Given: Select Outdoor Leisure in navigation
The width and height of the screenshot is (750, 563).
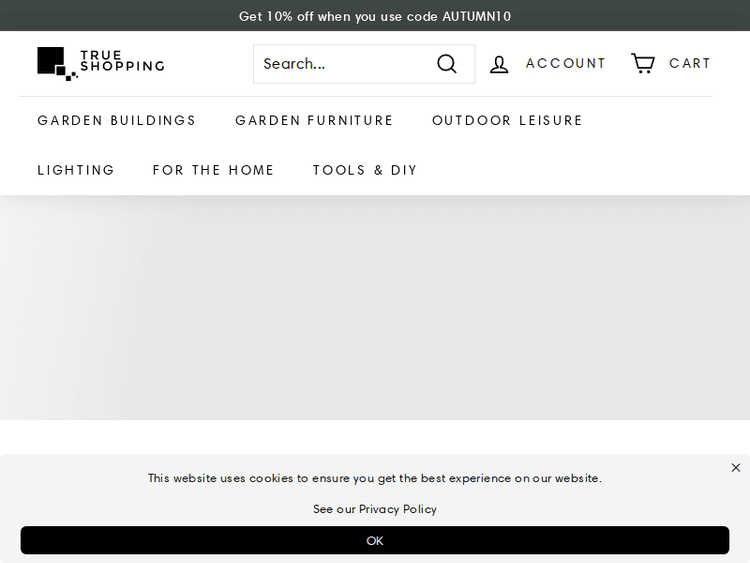Looking at the screenshot, I should (x=507, y=120).
